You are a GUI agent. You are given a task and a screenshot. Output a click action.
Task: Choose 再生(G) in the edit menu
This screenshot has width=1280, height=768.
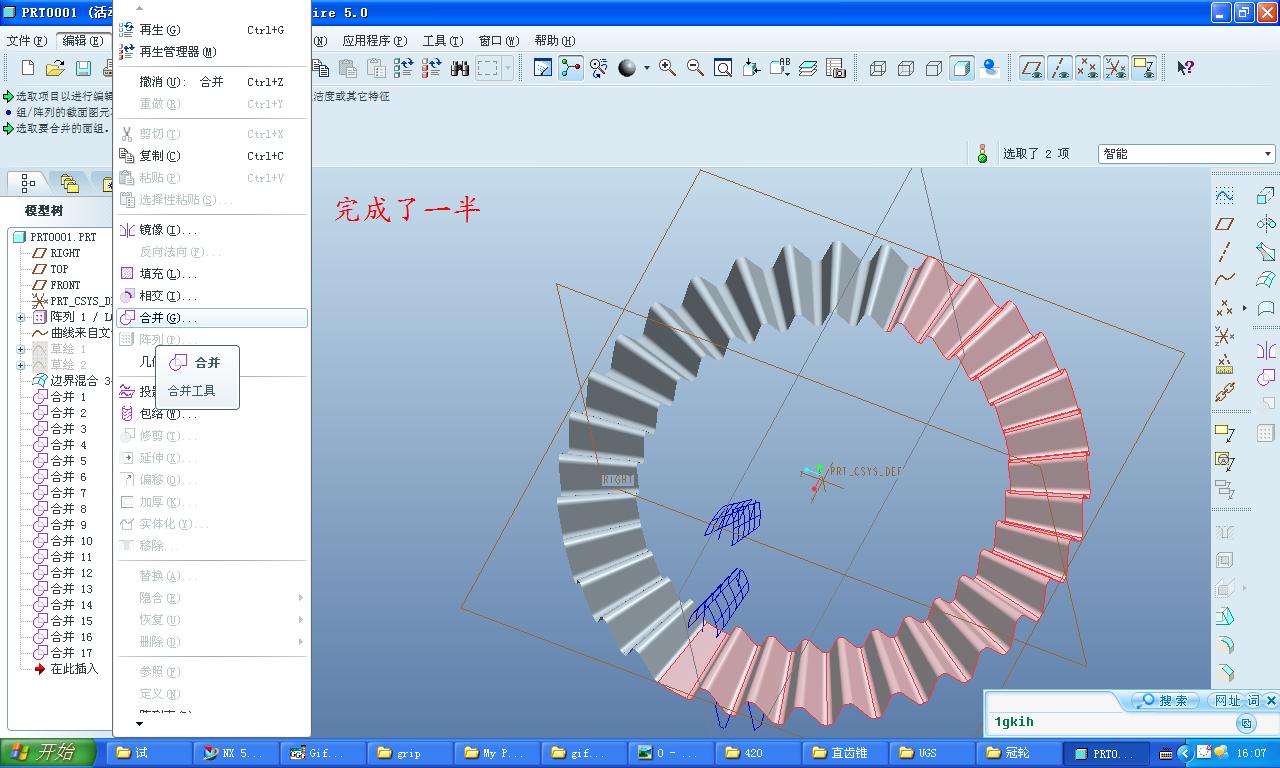(212, 30)
